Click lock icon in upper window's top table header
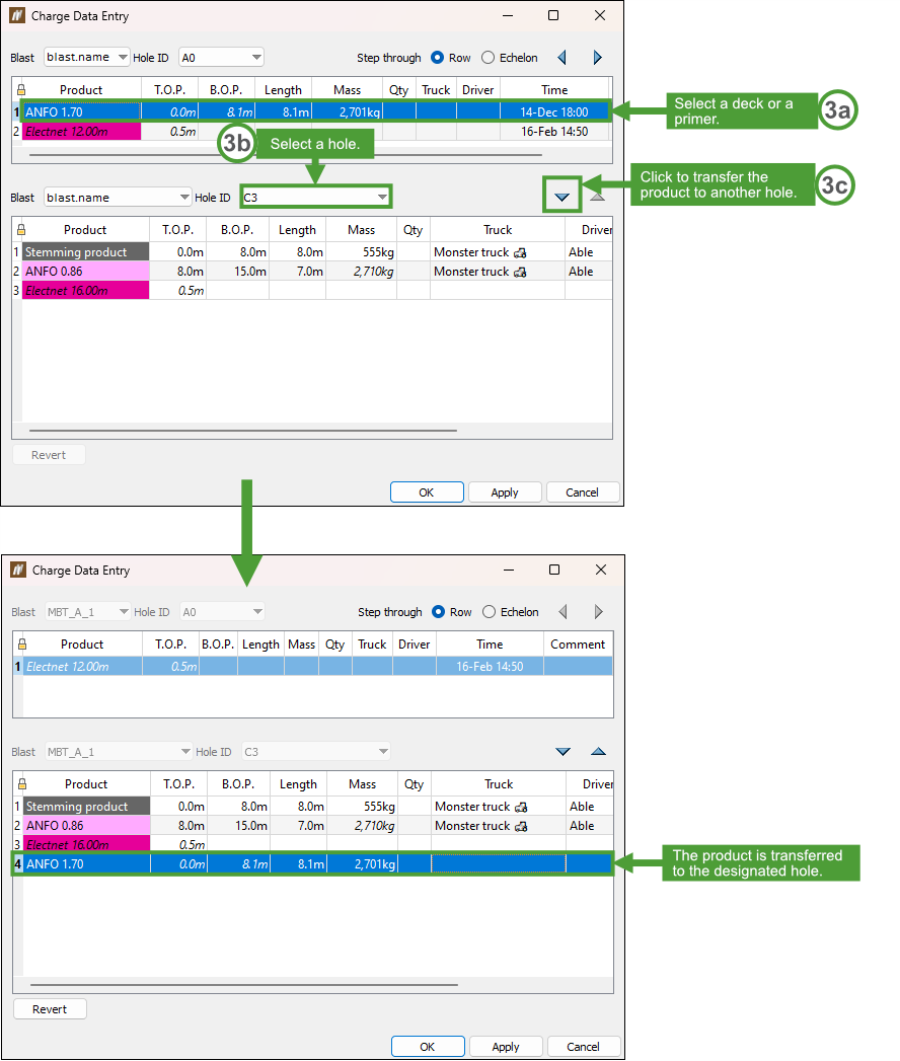This screenshot has width=900, height=1061. 21,89
